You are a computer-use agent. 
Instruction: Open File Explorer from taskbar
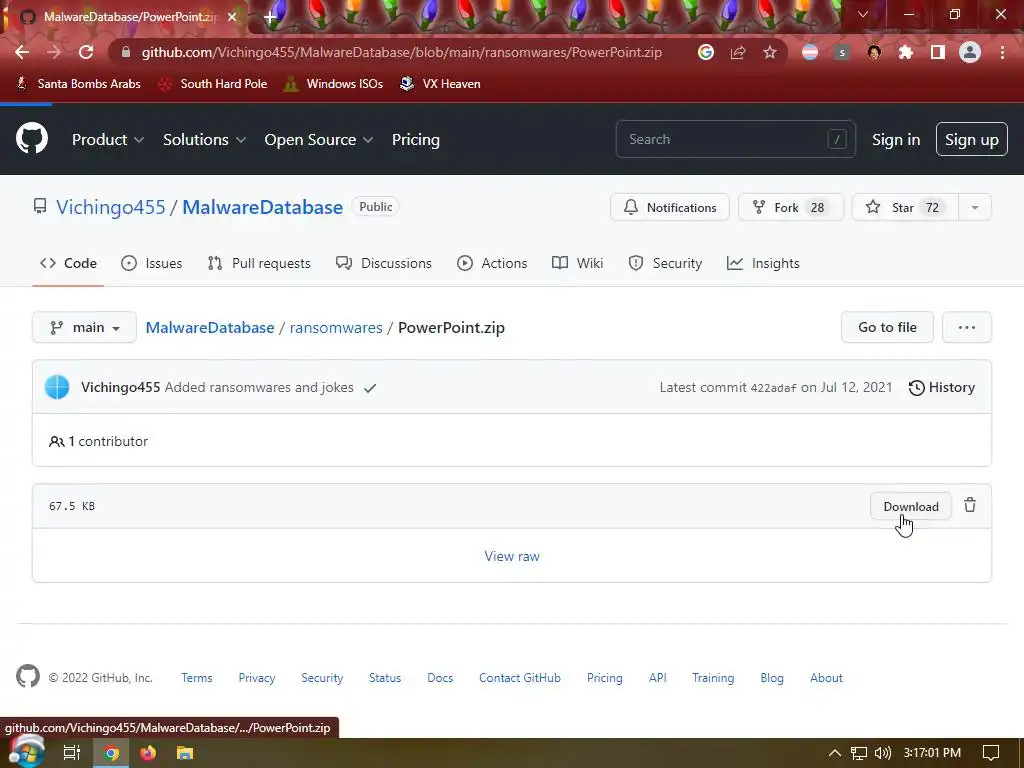pos(185,753)
